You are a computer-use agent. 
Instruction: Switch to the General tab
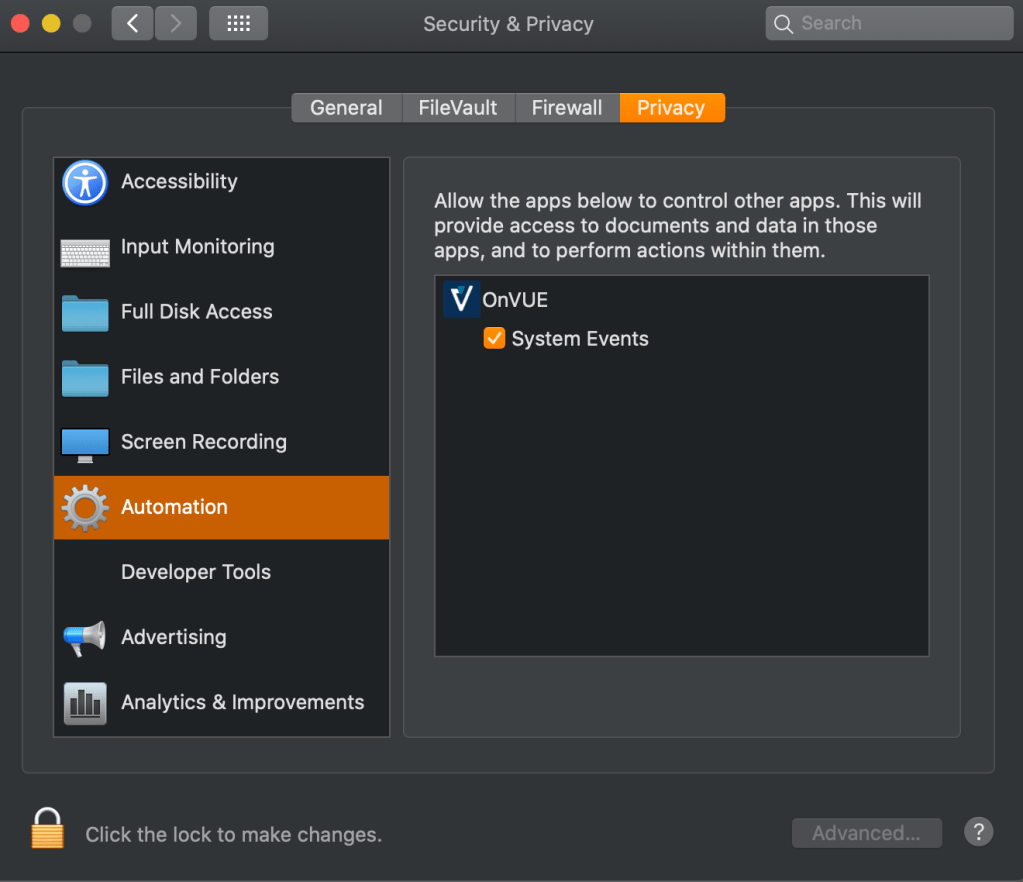point(346,108)
